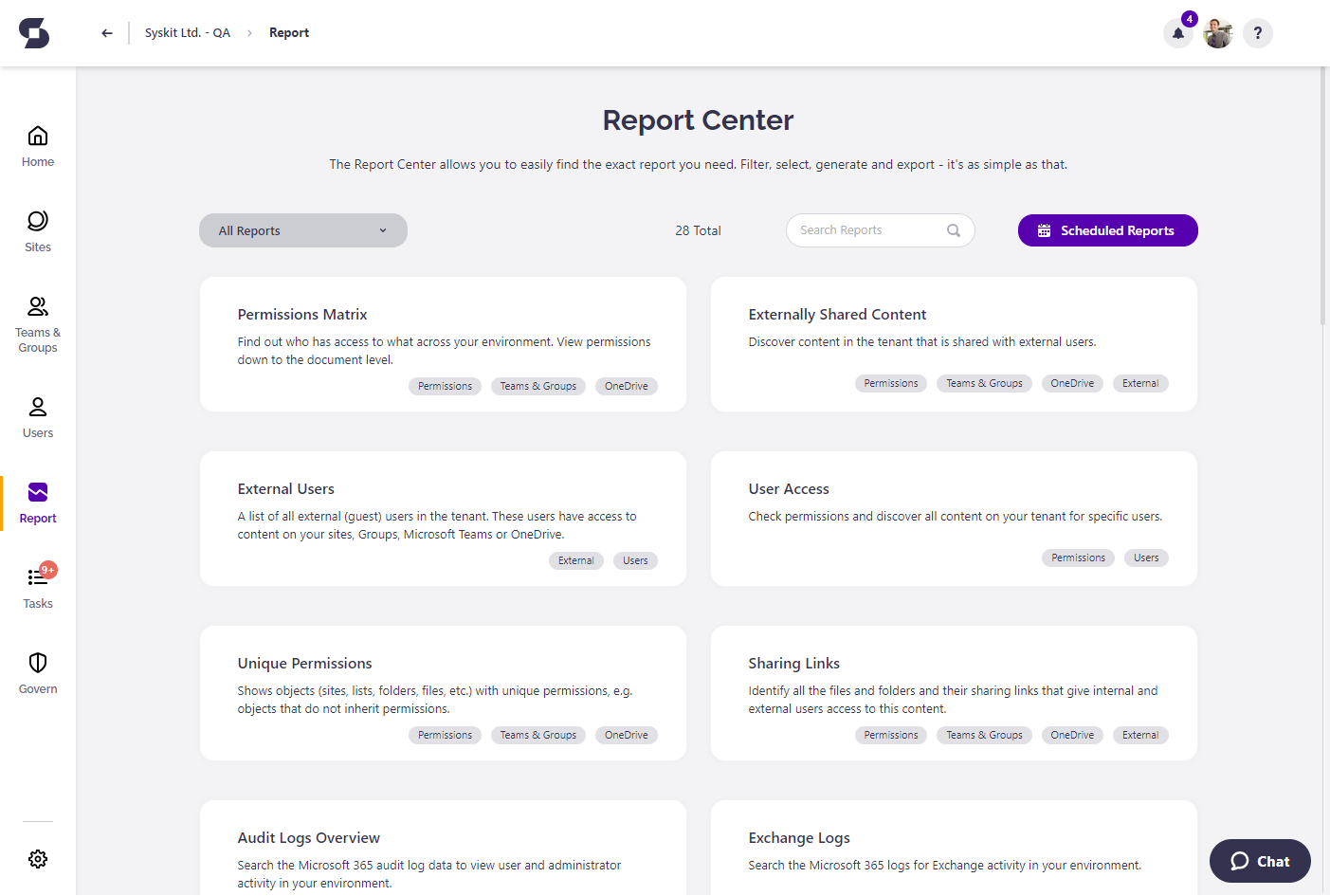Viewport: 1330px width, 896px height.
Task: Select the Syskit Ltd. - QA breadcrumb
Action: (x=187, y=32)
